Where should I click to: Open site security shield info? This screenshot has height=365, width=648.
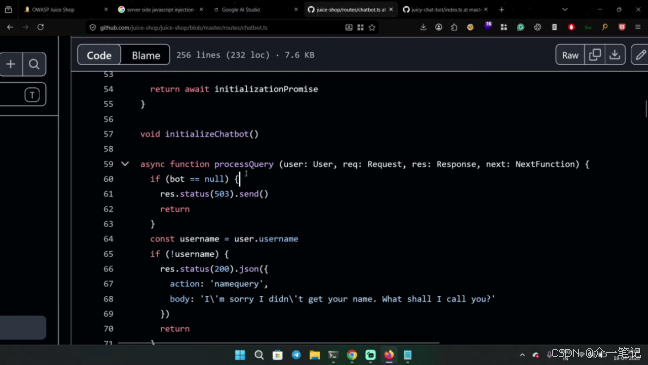click(93, 28)
